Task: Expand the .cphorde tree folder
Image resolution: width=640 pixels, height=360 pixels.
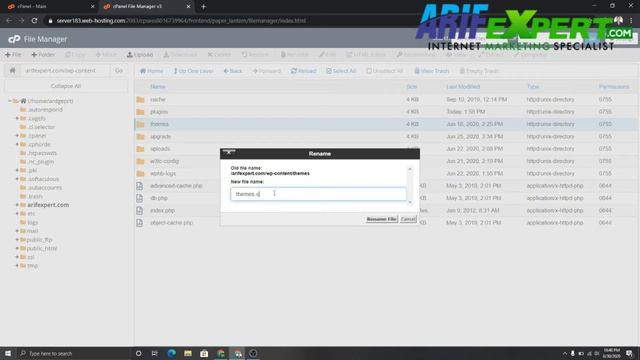Action: pos(17,144)
